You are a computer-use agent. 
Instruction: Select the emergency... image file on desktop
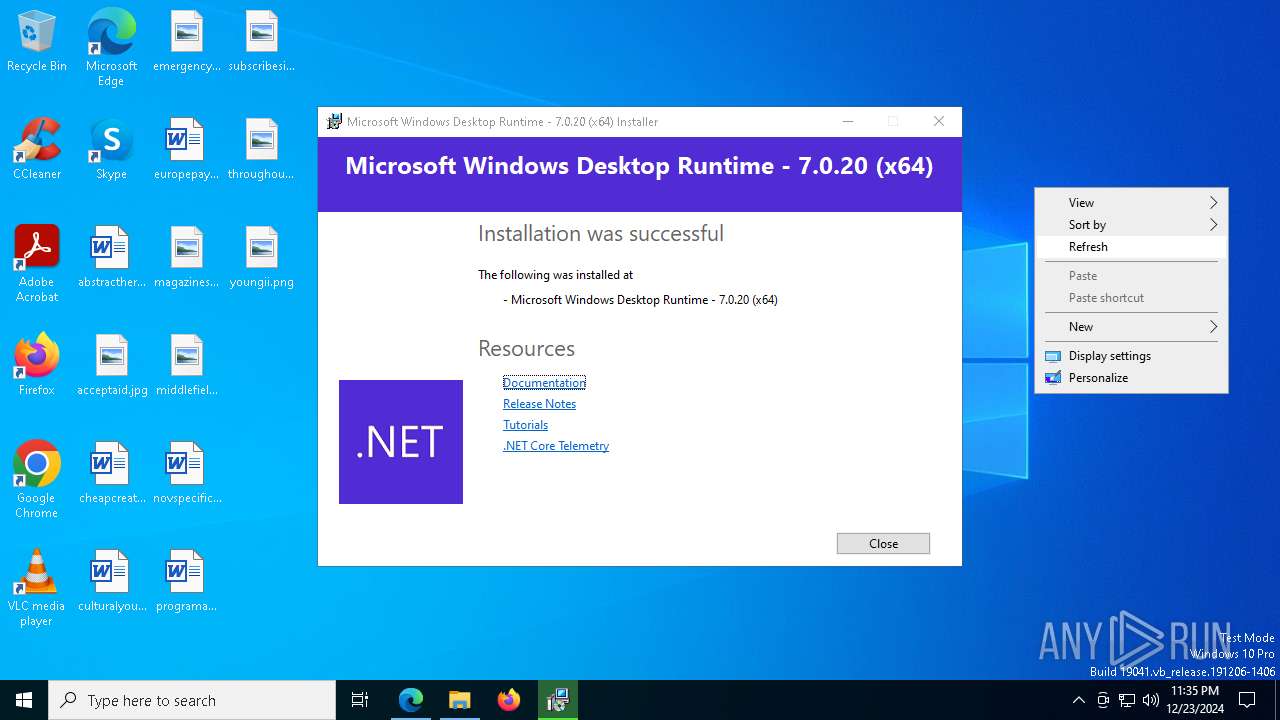pos(186,42)
